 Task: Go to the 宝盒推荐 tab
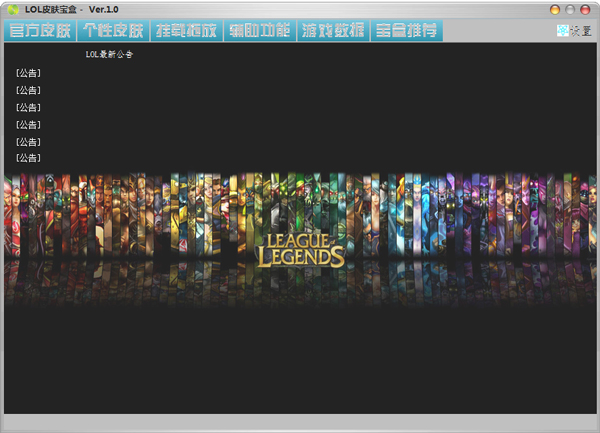(x=407, y=31)
